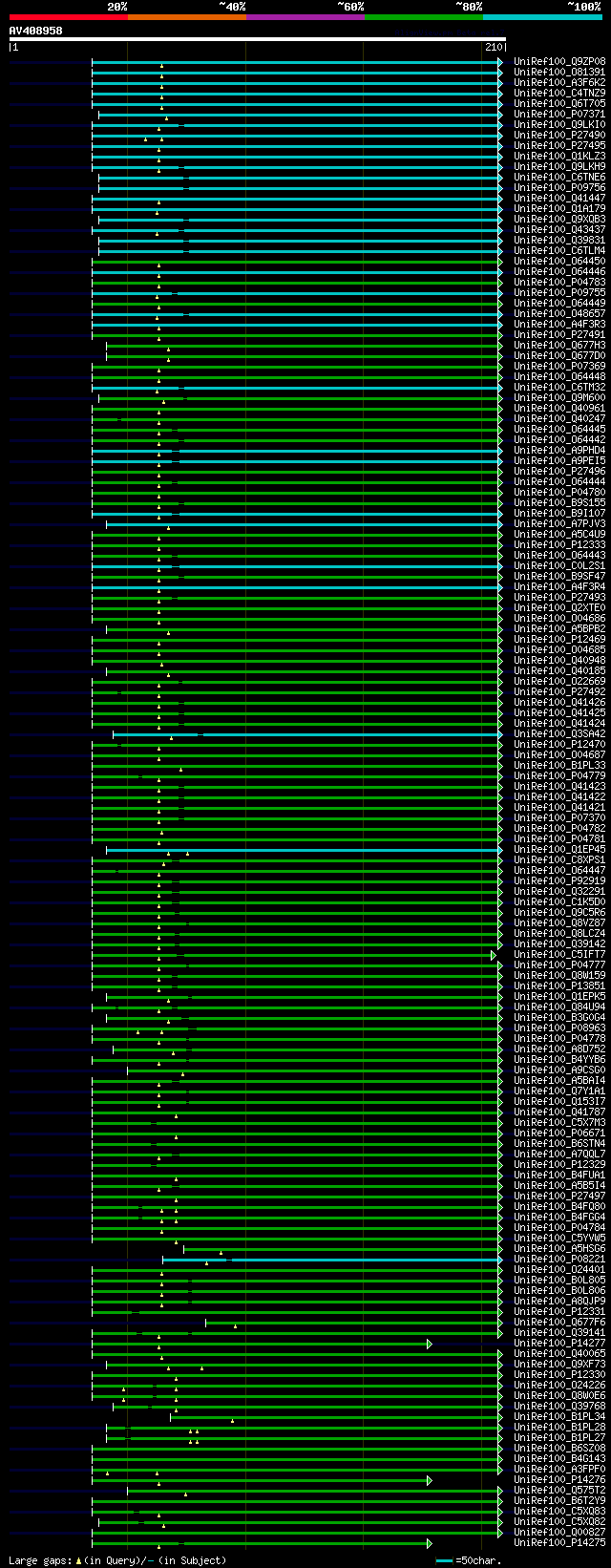Open the UniRef100_P07371 hit link

[x=559, y=115]
